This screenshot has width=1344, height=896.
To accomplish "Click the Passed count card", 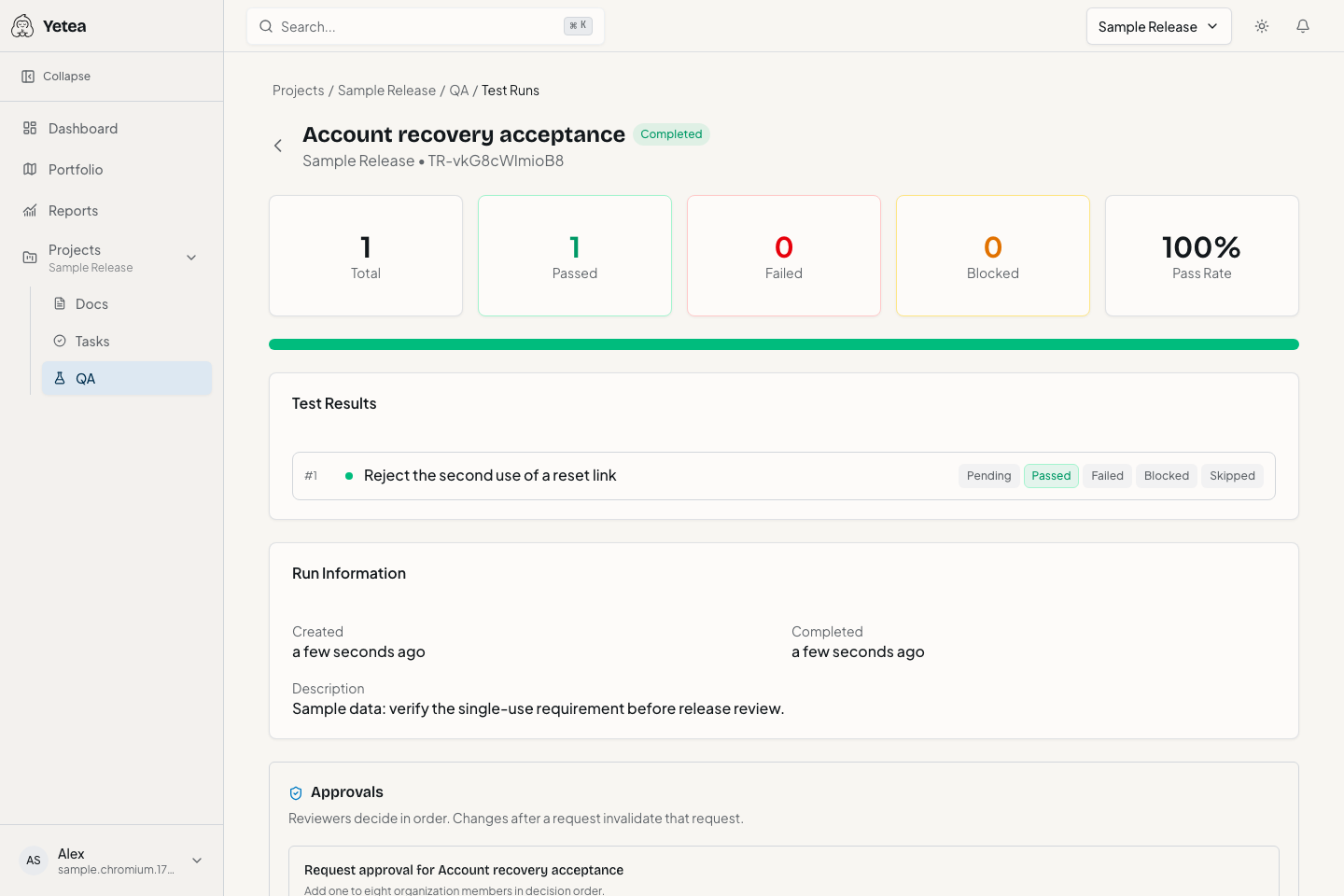I will tap(575, 256).
